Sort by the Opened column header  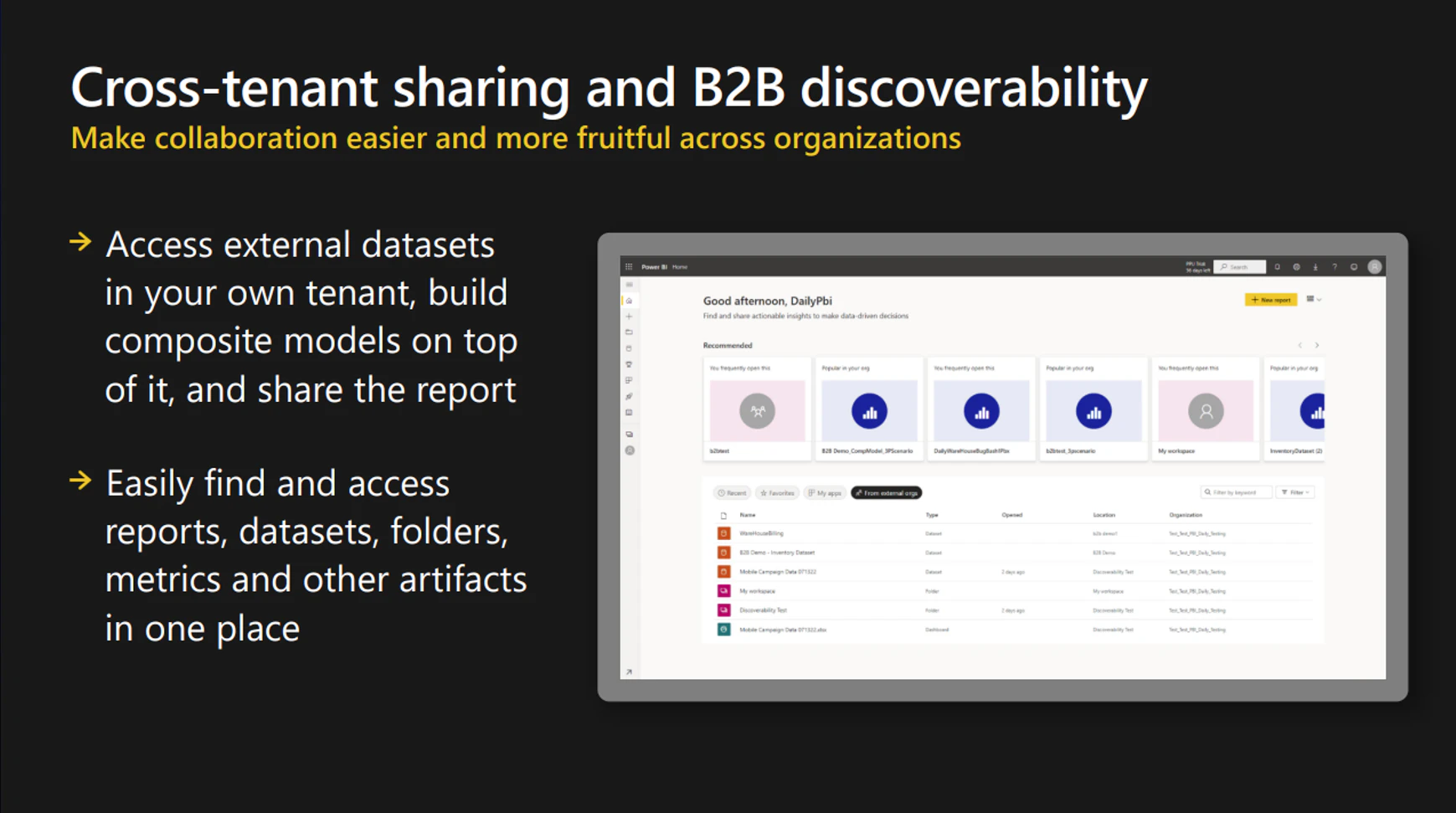click(1012, 515)
